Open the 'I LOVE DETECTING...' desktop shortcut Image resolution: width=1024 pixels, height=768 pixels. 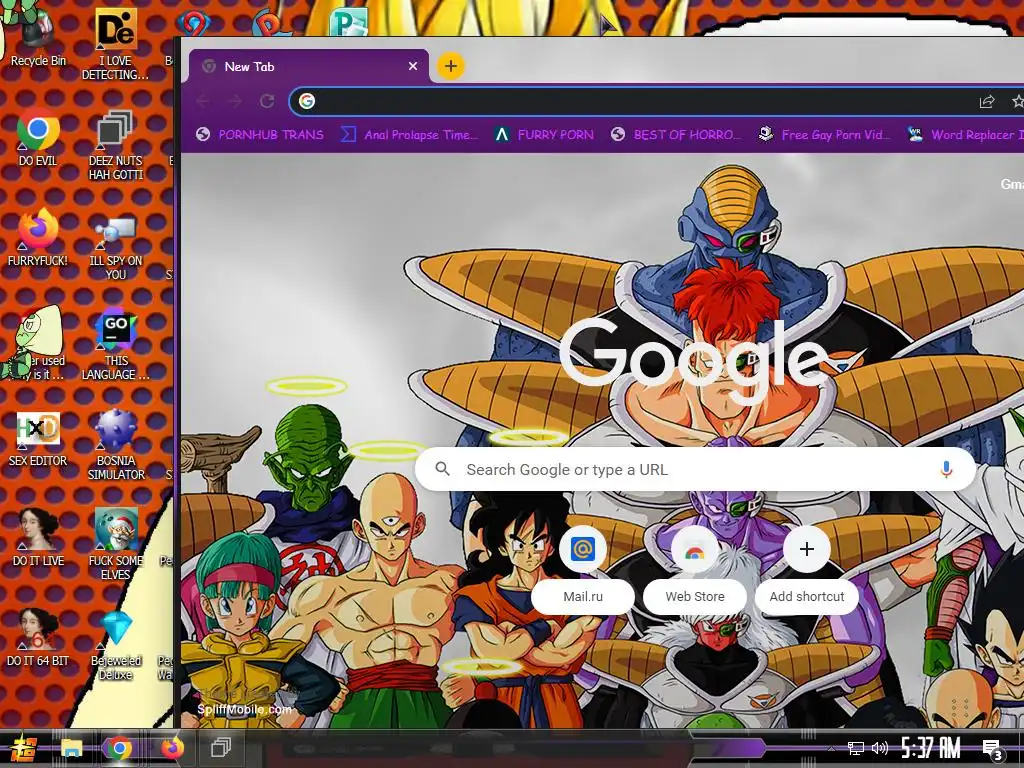(x=116, y=42)
